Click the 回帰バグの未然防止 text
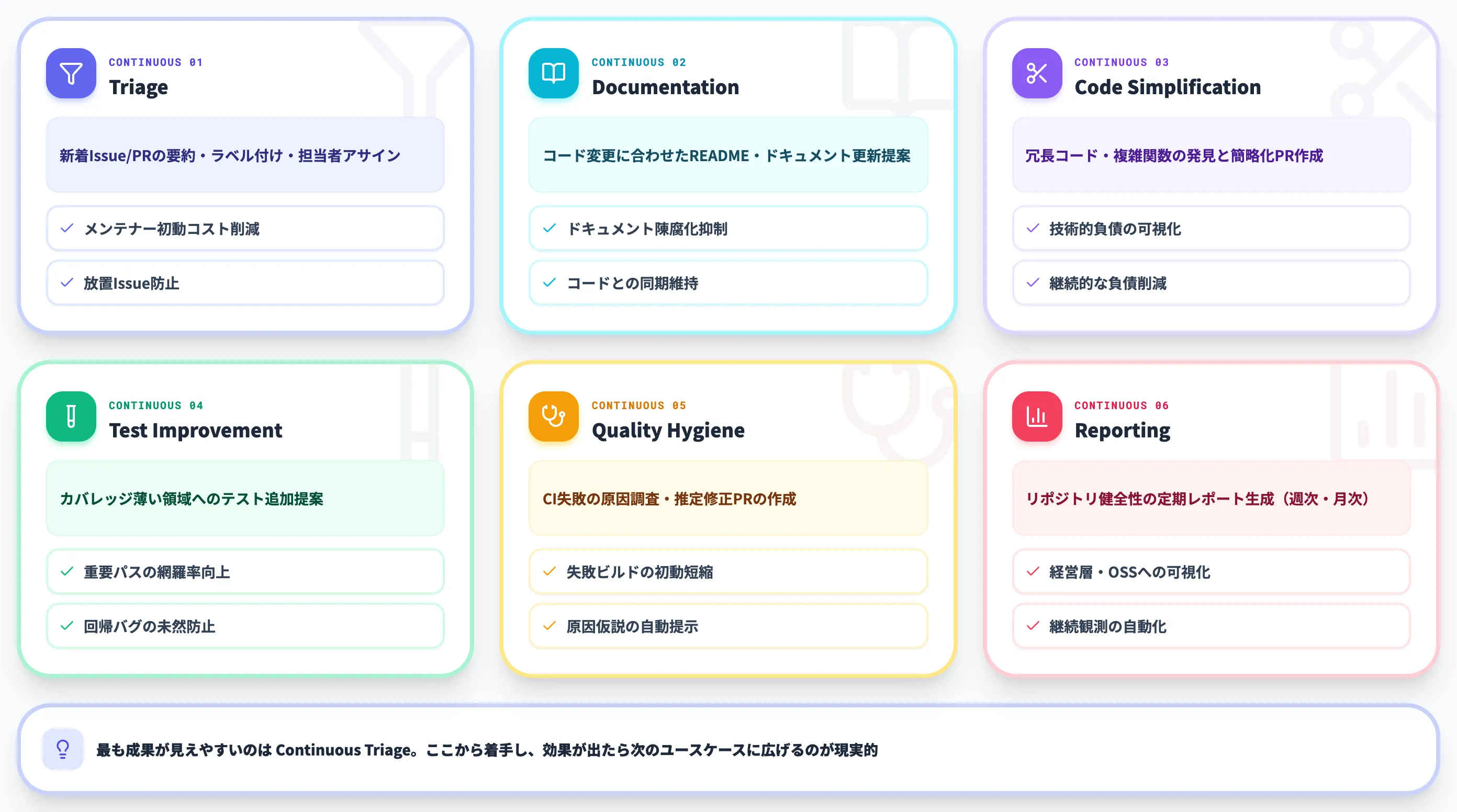Image resolution: width=1457 pixels, height=812 pixels. pyautogui.click(x=149, y=626)
